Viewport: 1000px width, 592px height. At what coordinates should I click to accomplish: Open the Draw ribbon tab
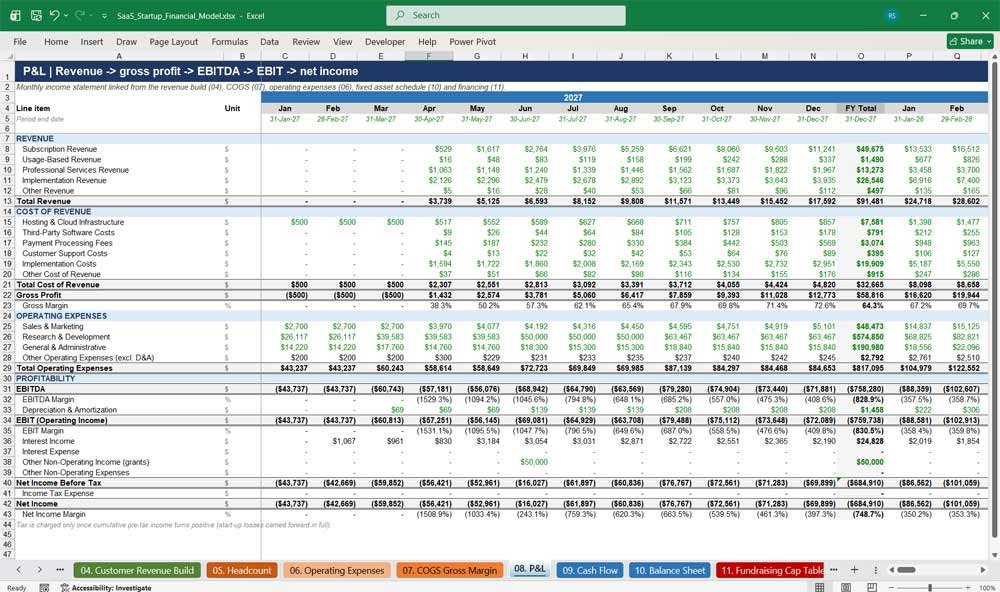tap(126, 41)
